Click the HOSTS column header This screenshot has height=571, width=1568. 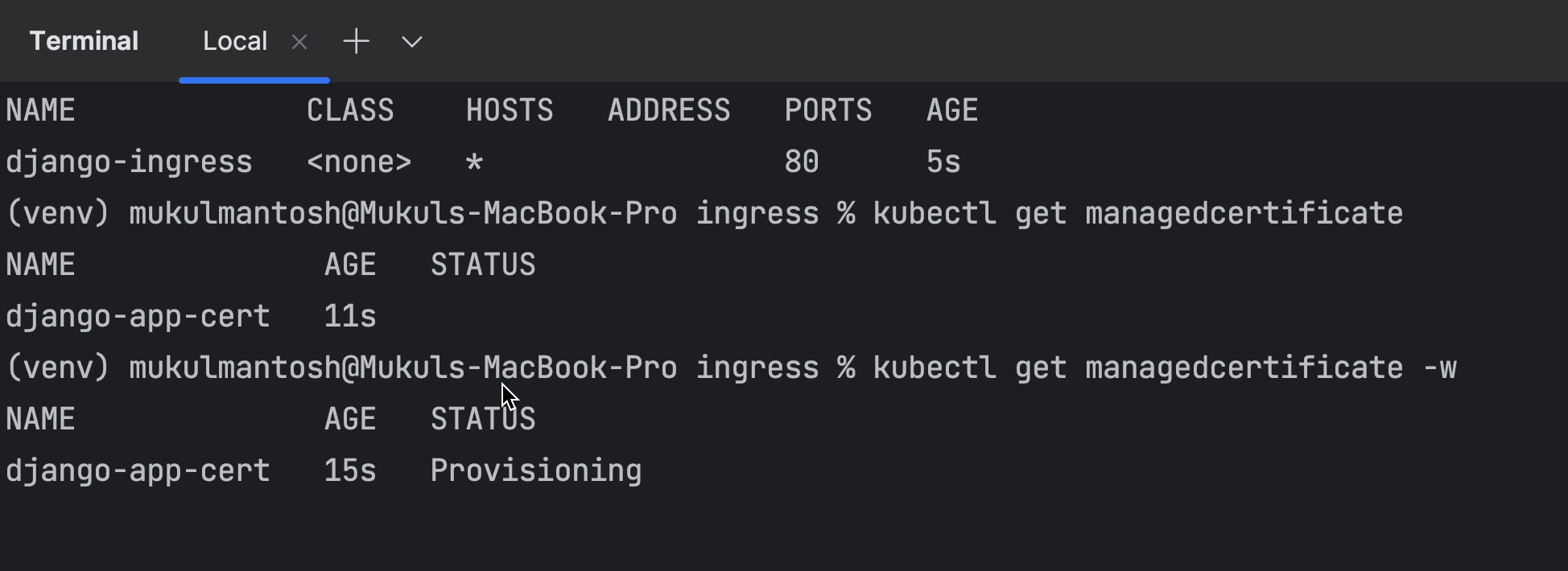[x=510, y=111]
